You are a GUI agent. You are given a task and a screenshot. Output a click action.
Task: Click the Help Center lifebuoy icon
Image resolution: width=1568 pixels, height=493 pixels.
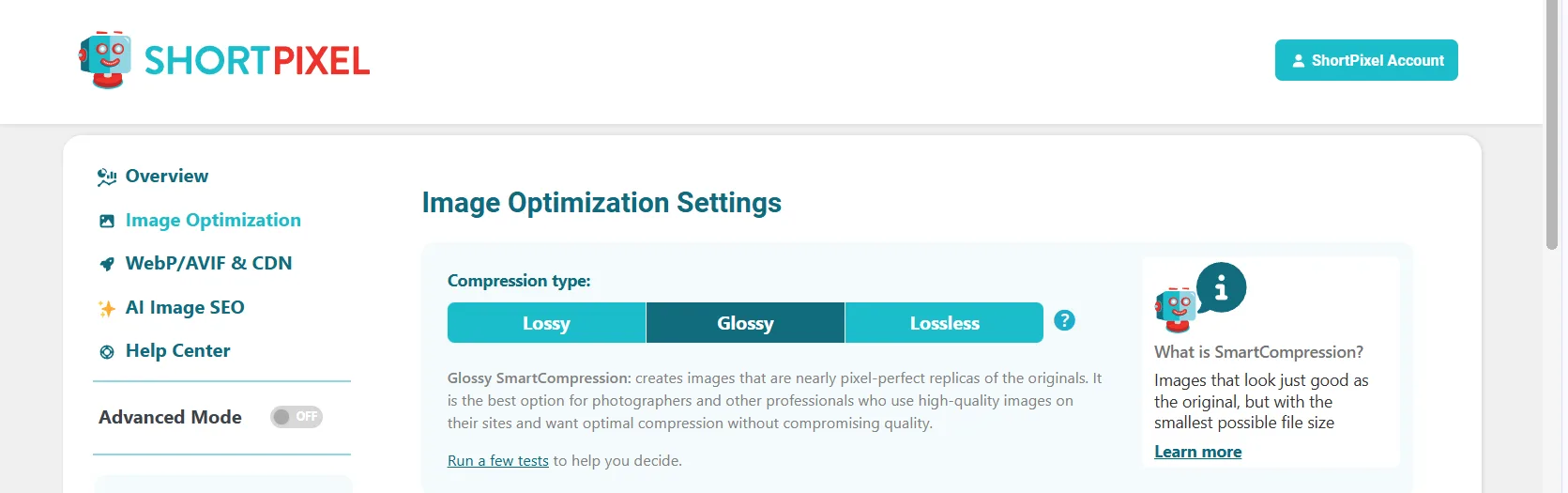[x=107, y=352]
